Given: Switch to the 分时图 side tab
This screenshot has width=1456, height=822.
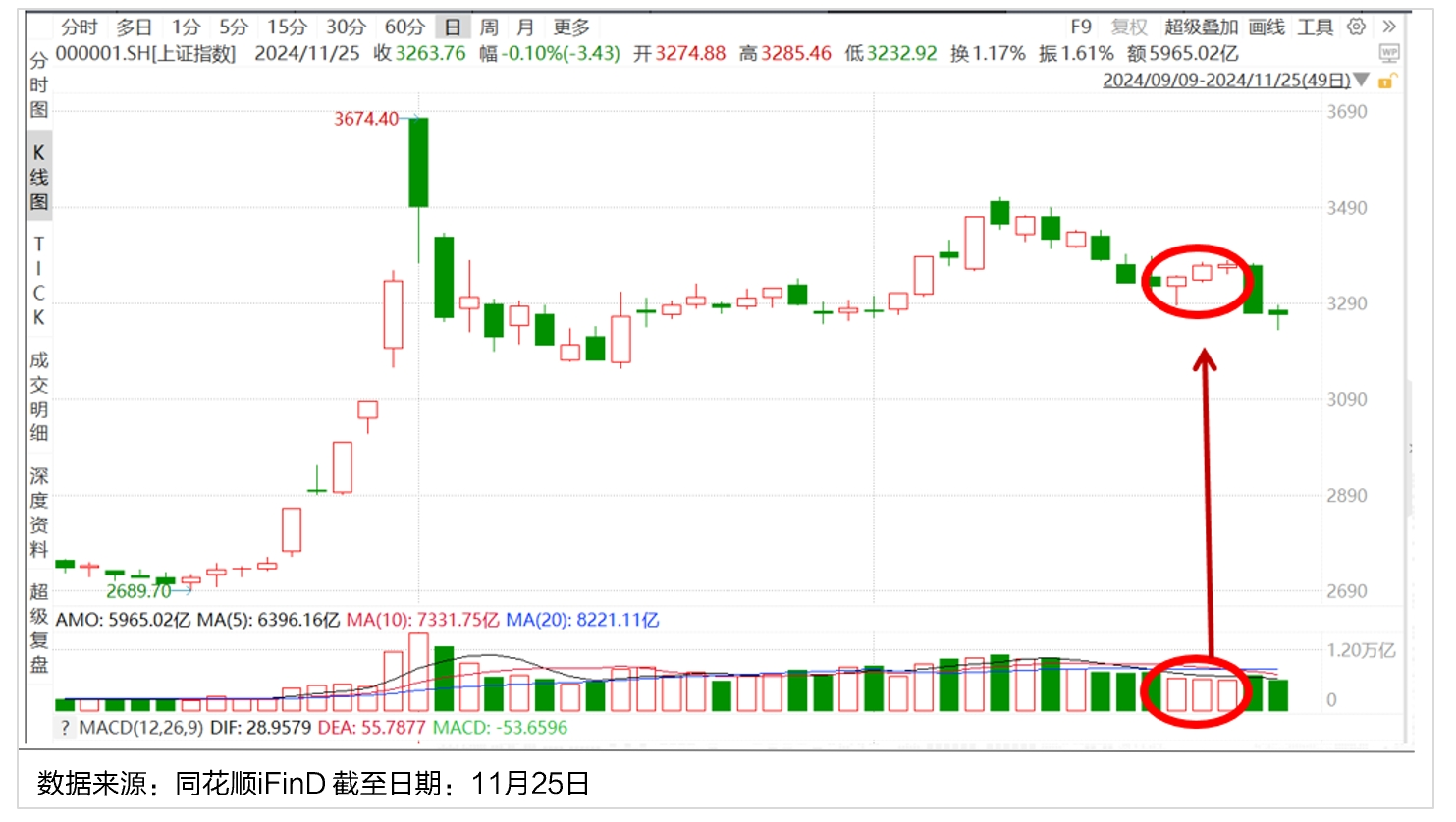Looking at the screenshot, I should coord(38,84).
